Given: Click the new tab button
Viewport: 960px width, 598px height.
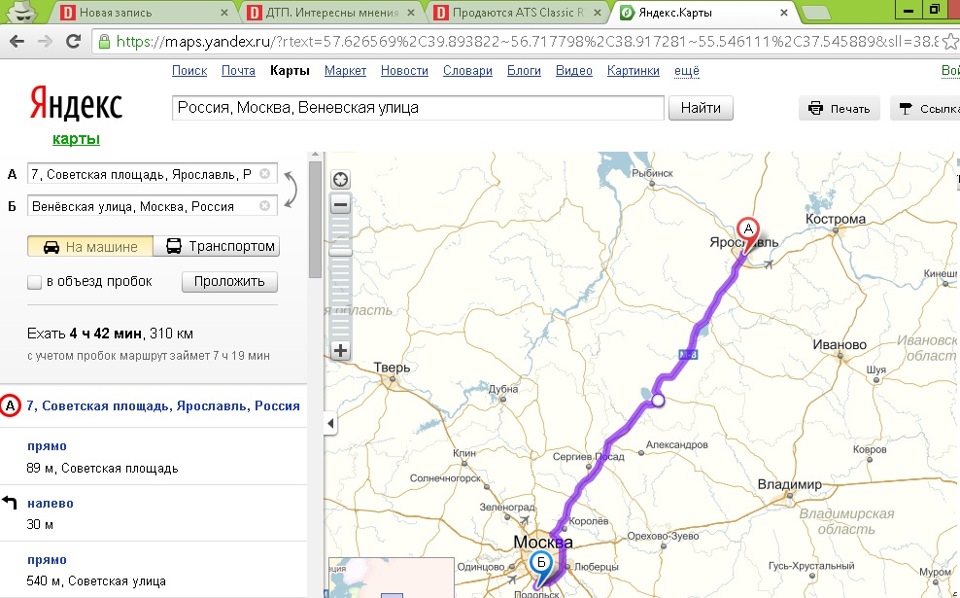Looking at the screenshot, I should click(815, 12).
